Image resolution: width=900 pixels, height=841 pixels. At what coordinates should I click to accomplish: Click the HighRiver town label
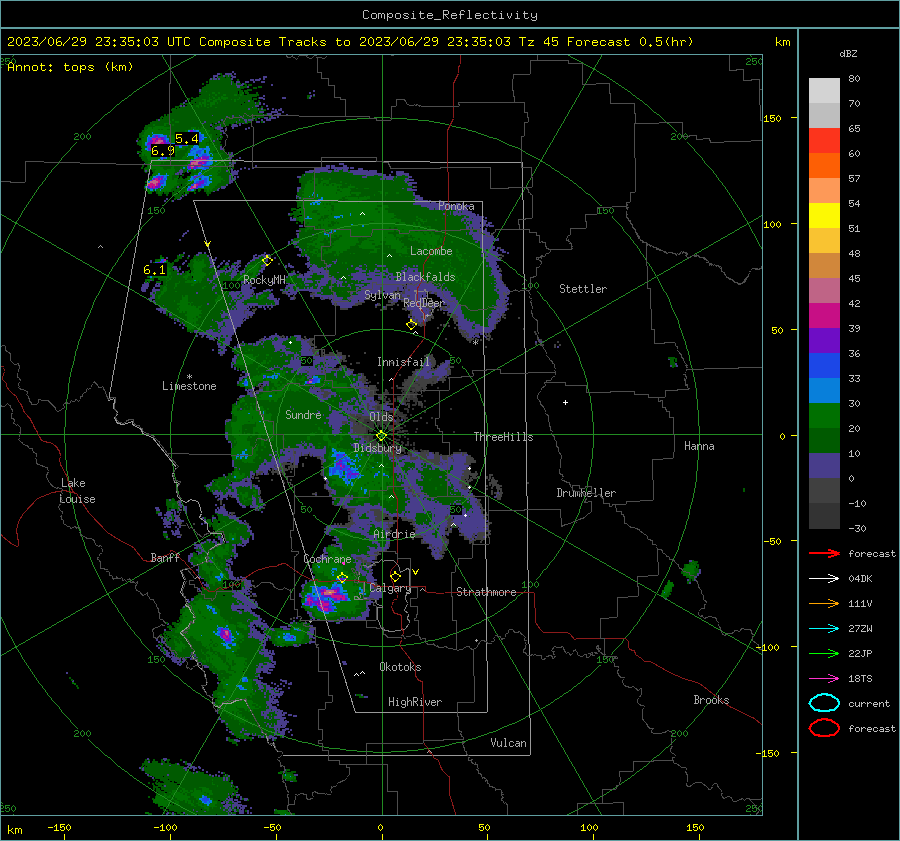coord(415,702)
